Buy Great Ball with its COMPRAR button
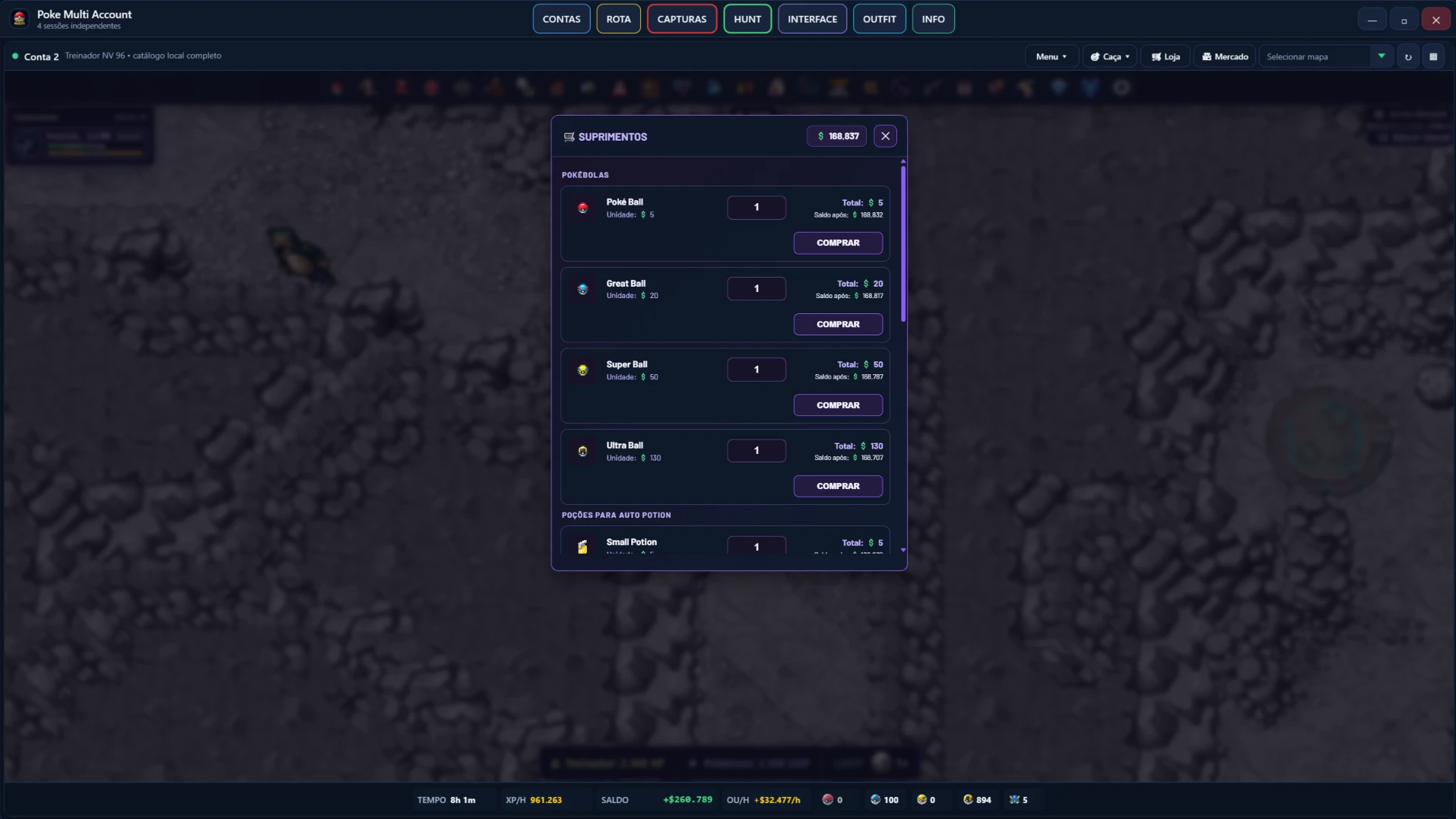Viewport: 1456px width, 819px height. (x=838, y=324)
